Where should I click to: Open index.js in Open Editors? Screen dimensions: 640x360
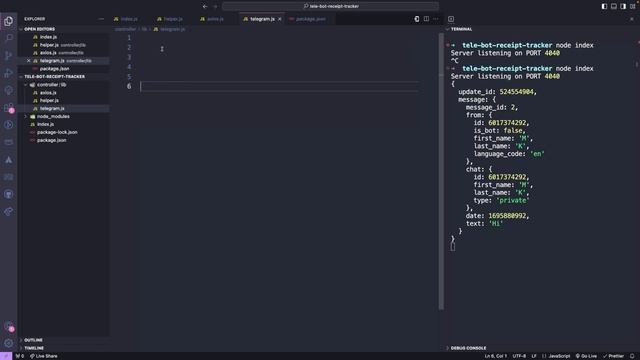tap(49, 37)
